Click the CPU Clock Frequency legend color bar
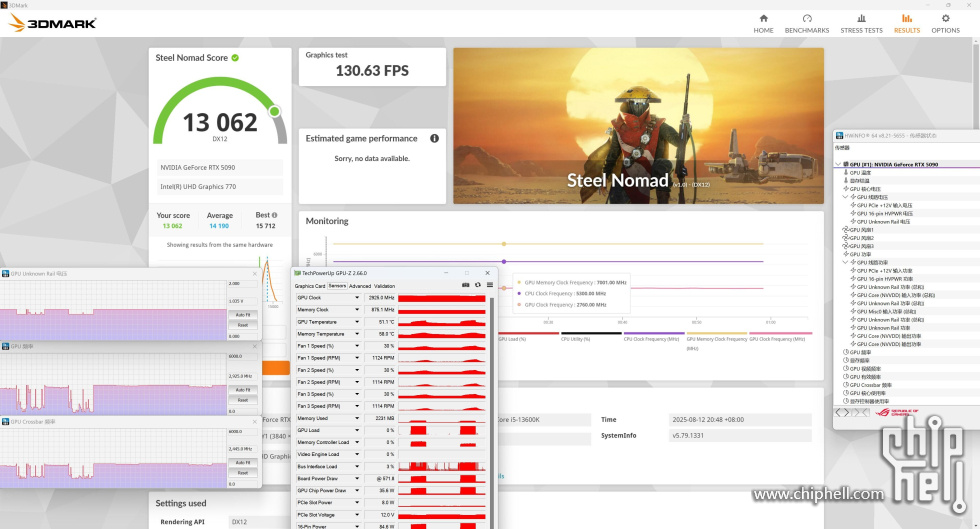This screenshot has width=980, height=529. tap(654, 333)
